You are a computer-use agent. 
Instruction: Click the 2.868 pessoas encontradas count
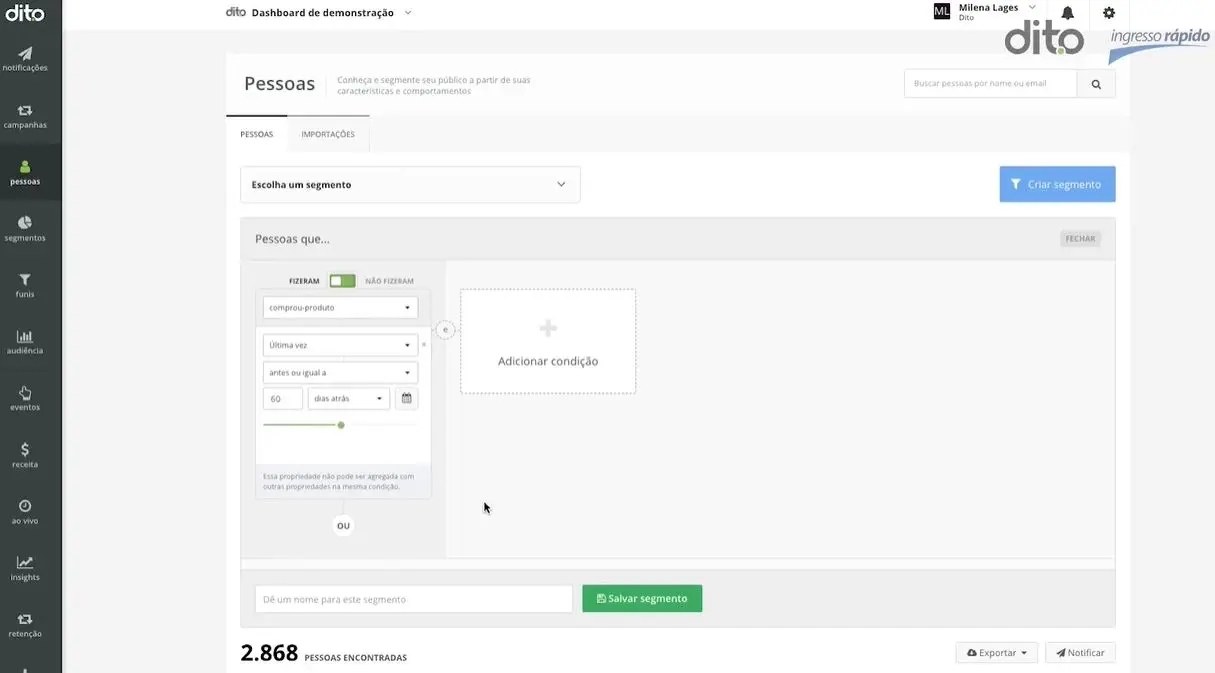(324, 654)
